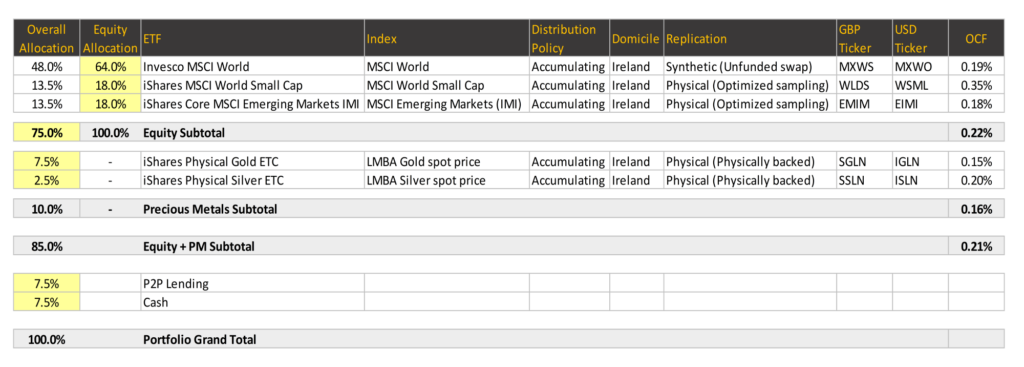The image size is (1024, 367).
Task: Click the Domicile column header
Action: pos(636,39)
